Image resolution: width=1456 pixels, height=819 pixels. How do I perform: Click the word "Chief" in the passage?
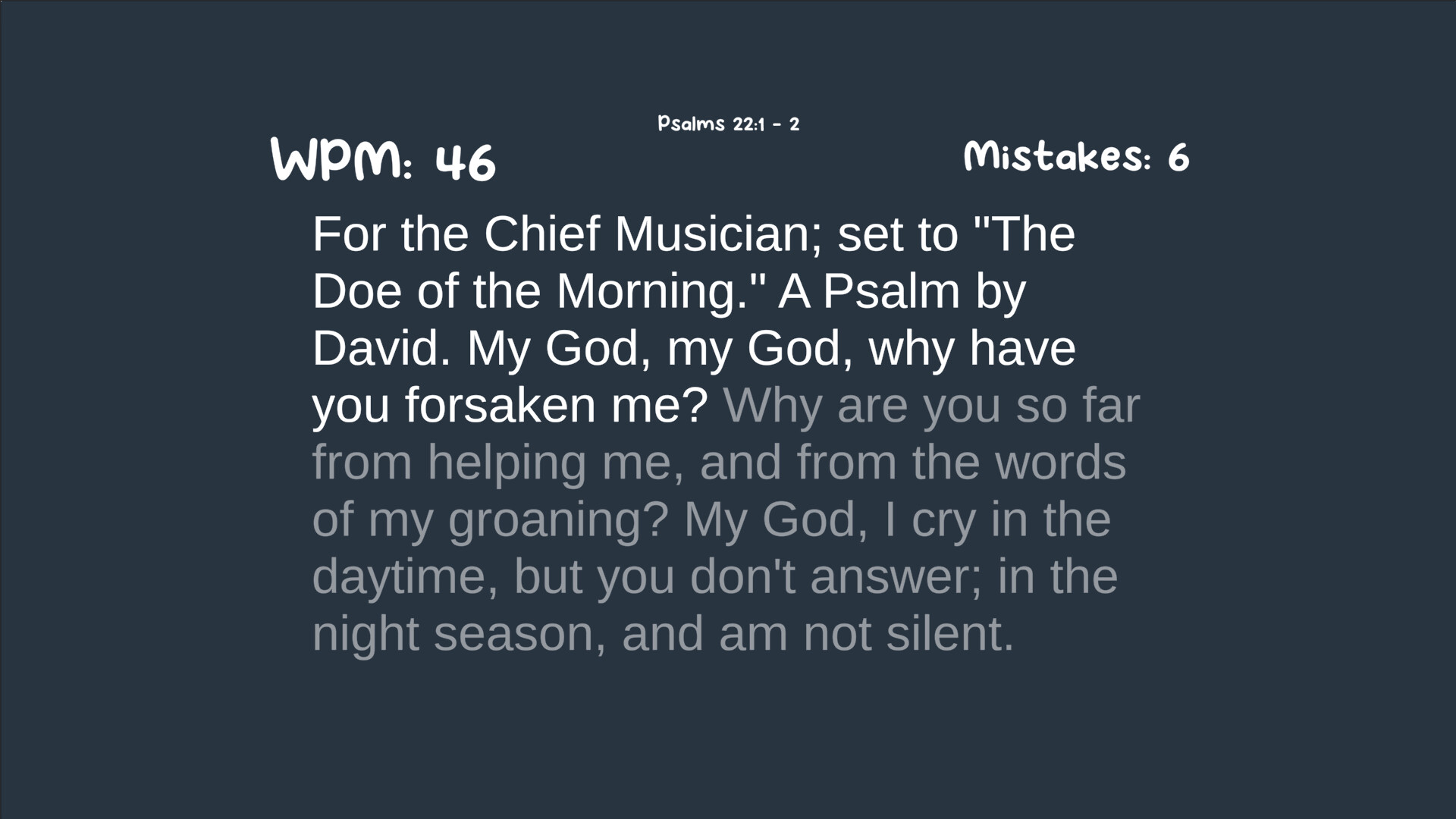point(542,234)
